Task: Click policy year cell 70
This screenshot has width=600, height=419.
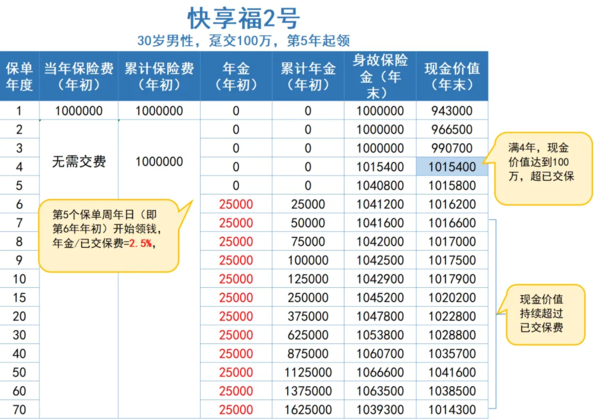Action: pos(19,410)
